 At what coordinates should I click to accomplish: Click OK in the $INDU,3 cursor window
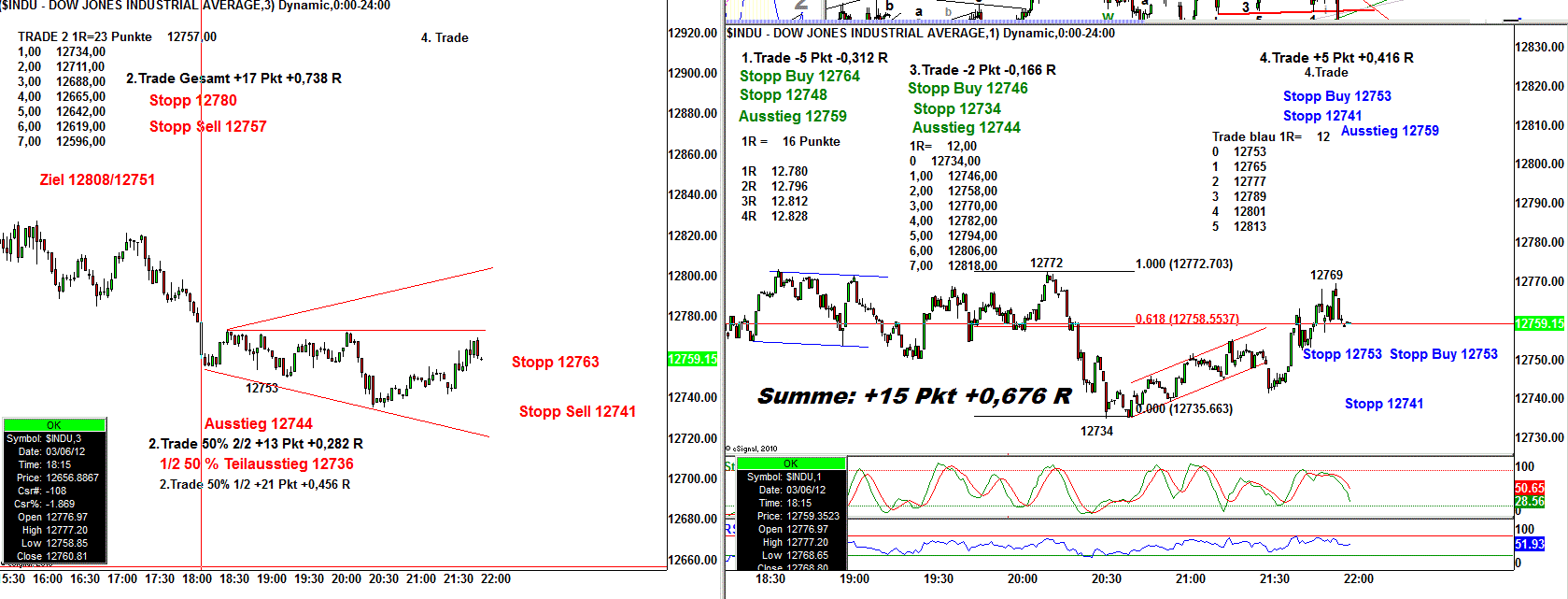click(54, 425)
